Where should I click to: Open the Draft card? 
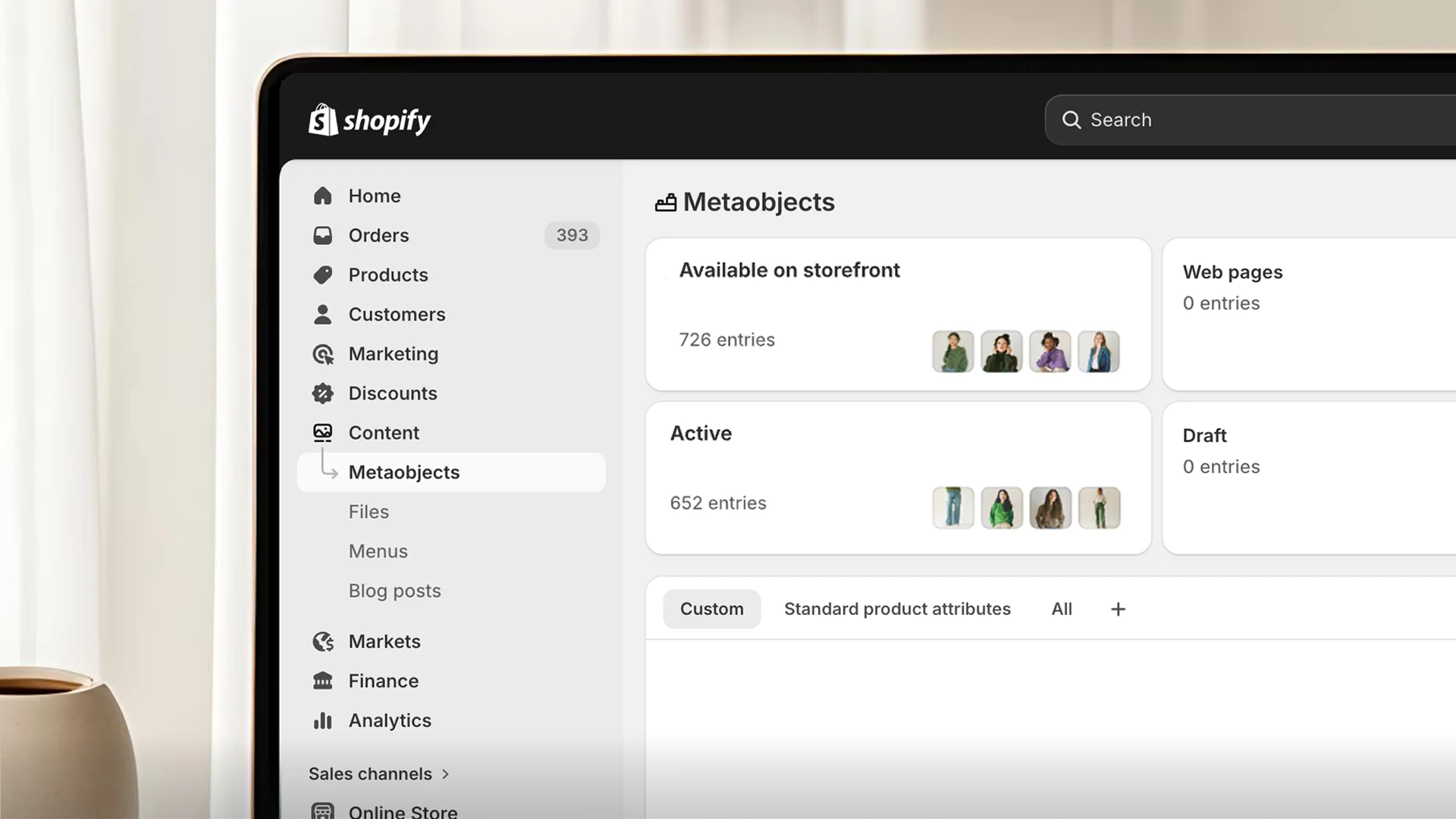tap(1310, 478)
